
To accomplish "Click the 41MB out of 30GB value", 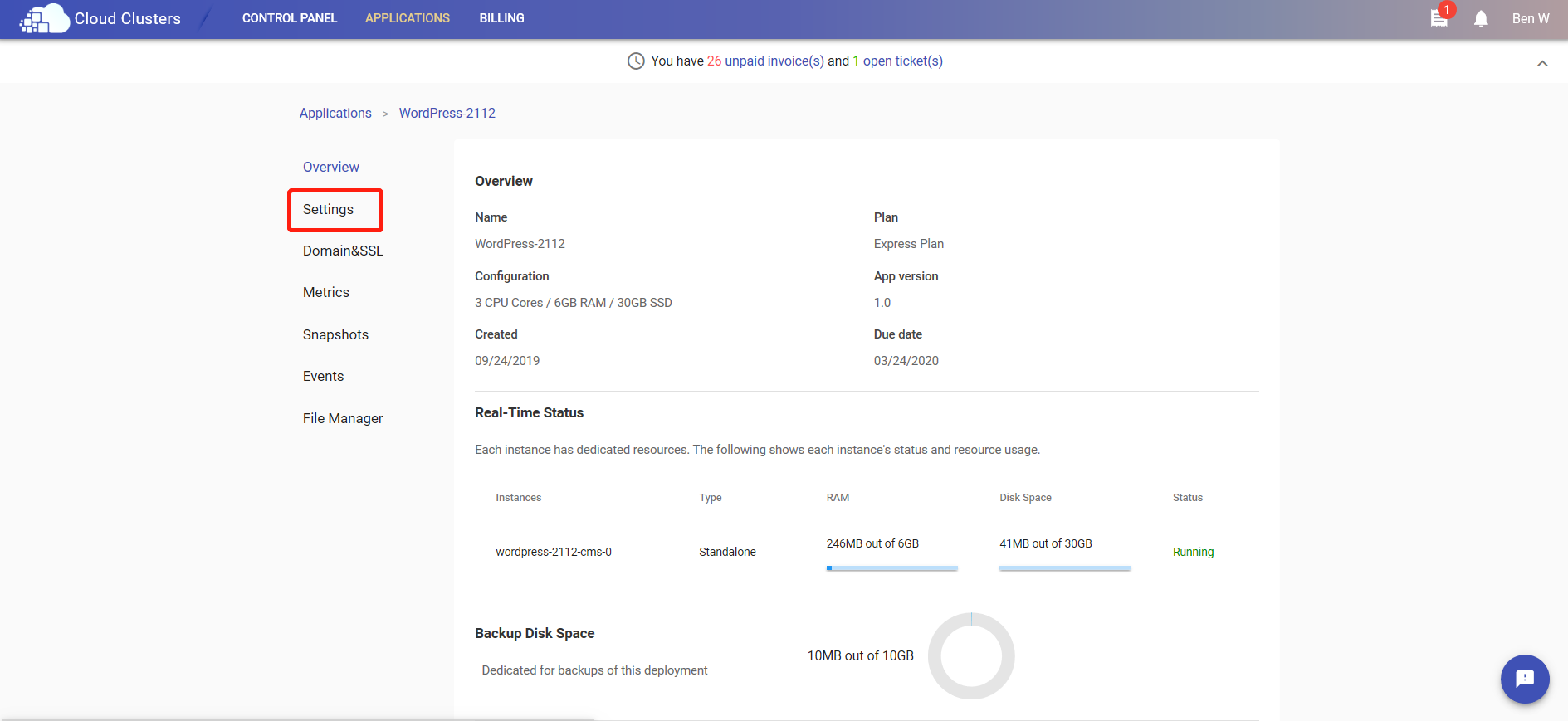I will pyautogui.click(x=1046, y=543).
